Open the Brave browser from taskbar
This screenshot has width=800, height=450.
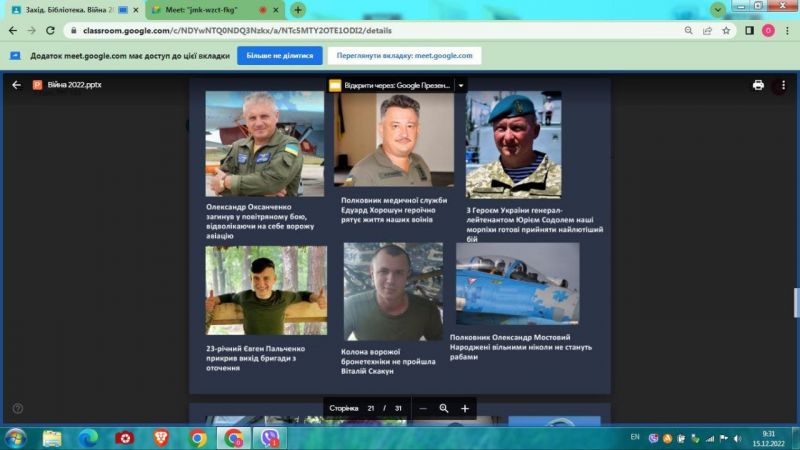tap(161, 438)
